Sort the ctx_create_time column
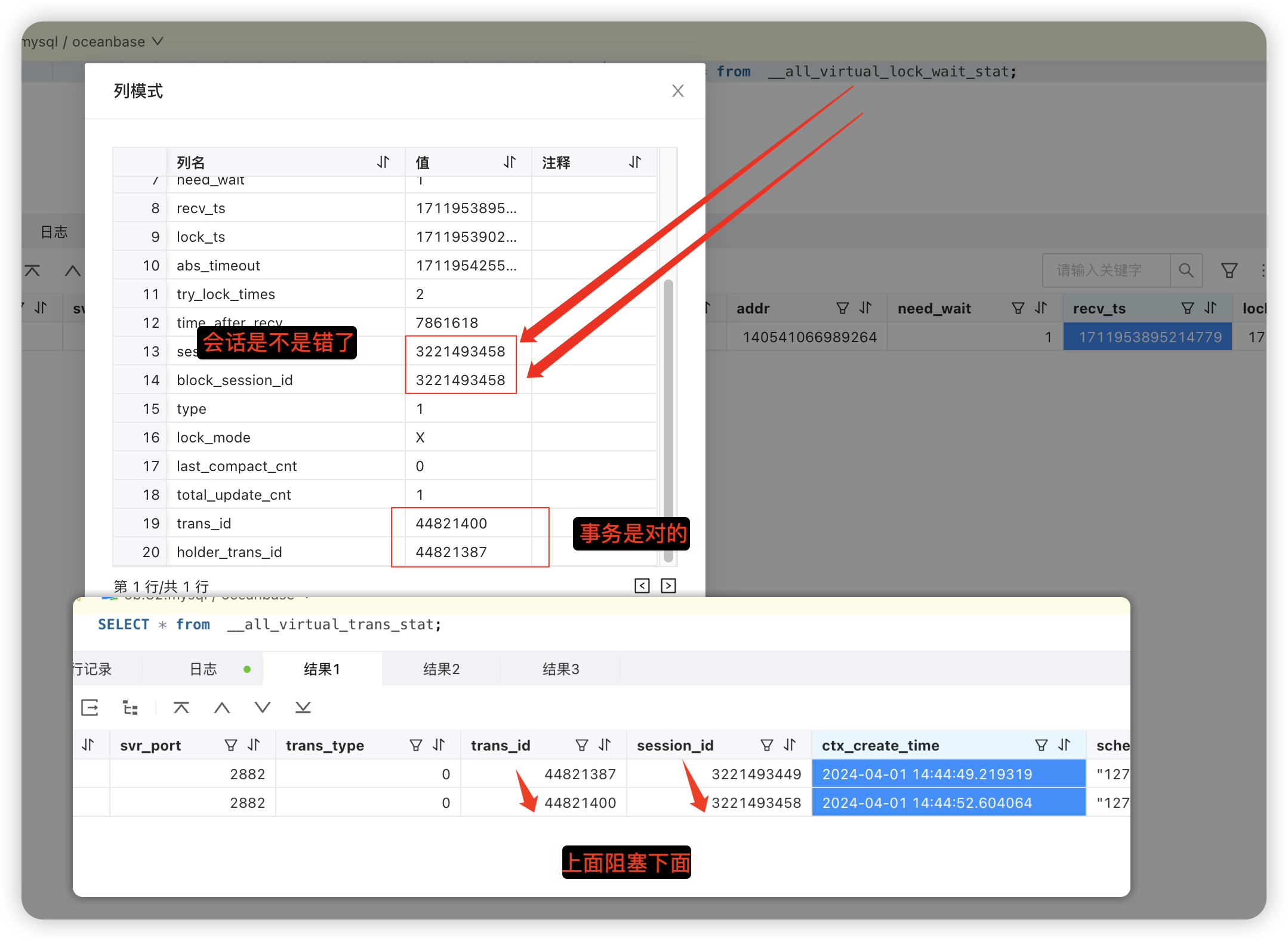 (1064, 745)
